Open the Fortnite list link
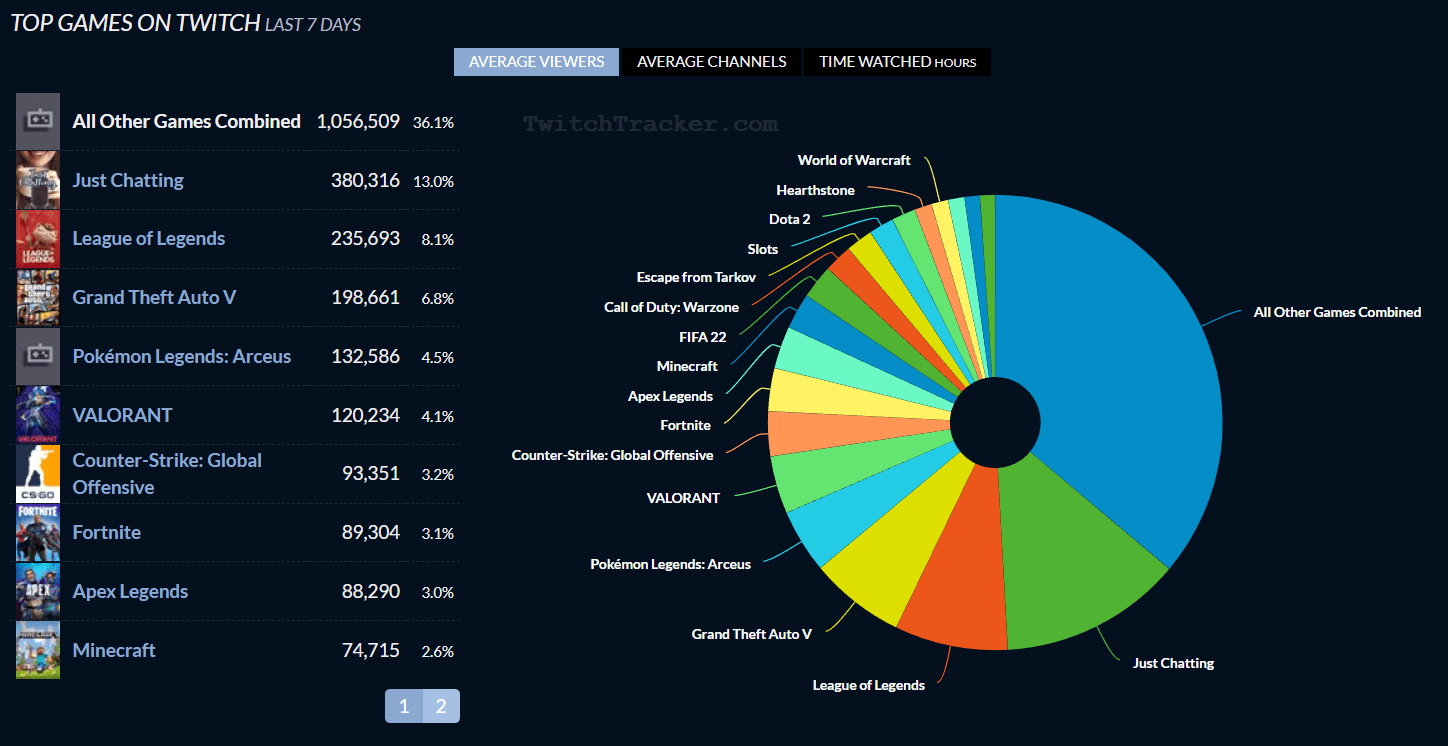This screenshot has height=746, width=1448. pyautogui.click(x=106, y=532)
